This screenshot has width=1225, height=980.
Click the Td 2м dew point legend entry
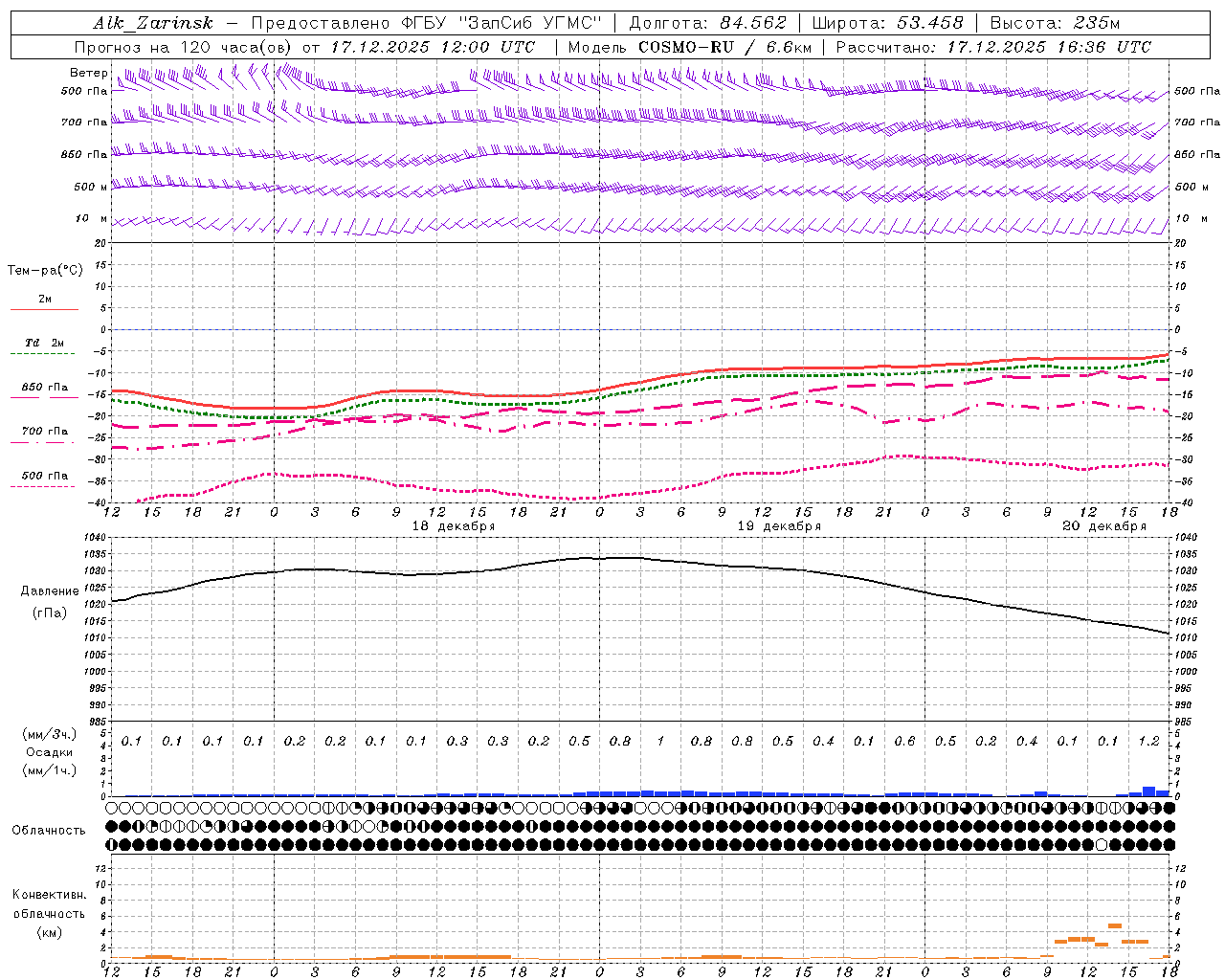45,343
